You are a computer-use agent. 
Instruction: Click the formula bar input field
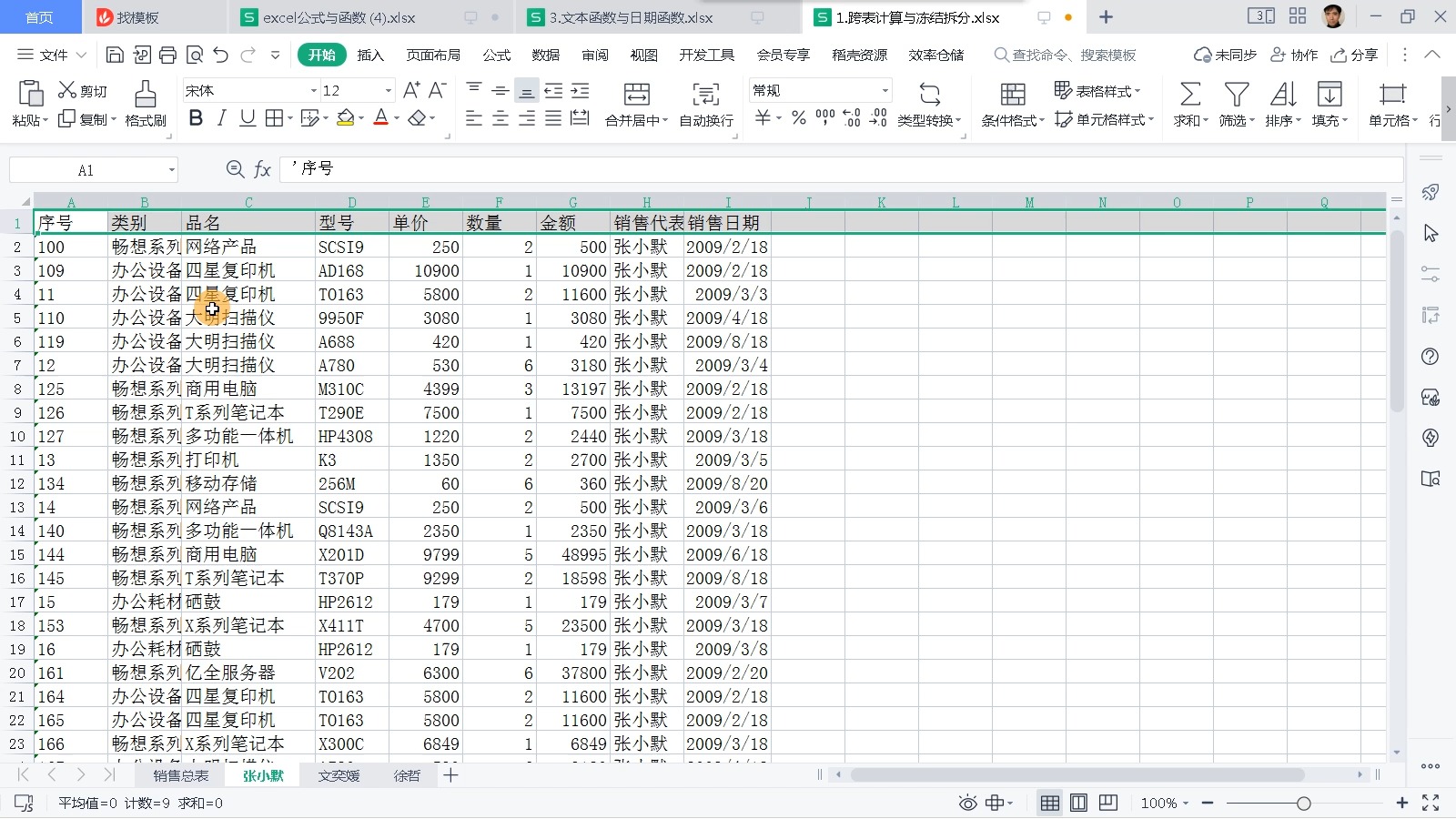point(842,169)
